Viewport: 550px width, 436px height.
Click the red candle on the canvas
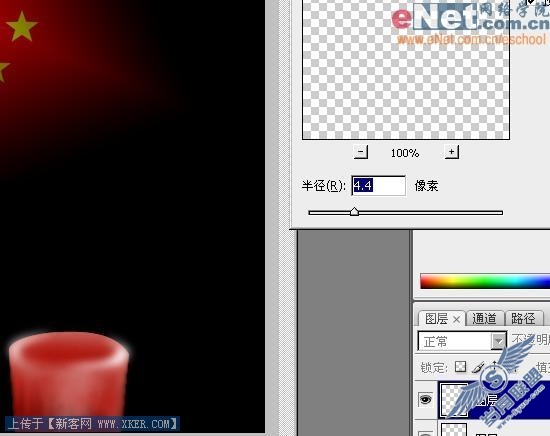click(x=68, y=374)
